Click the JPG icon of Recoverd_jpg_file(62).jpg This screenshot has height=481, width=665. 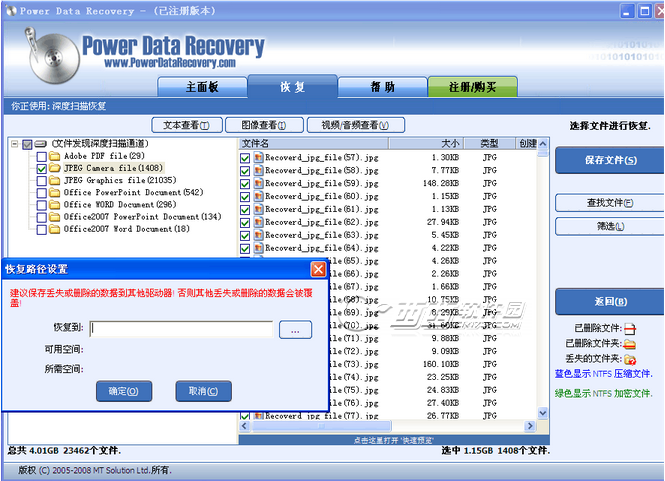pos(258,222)
